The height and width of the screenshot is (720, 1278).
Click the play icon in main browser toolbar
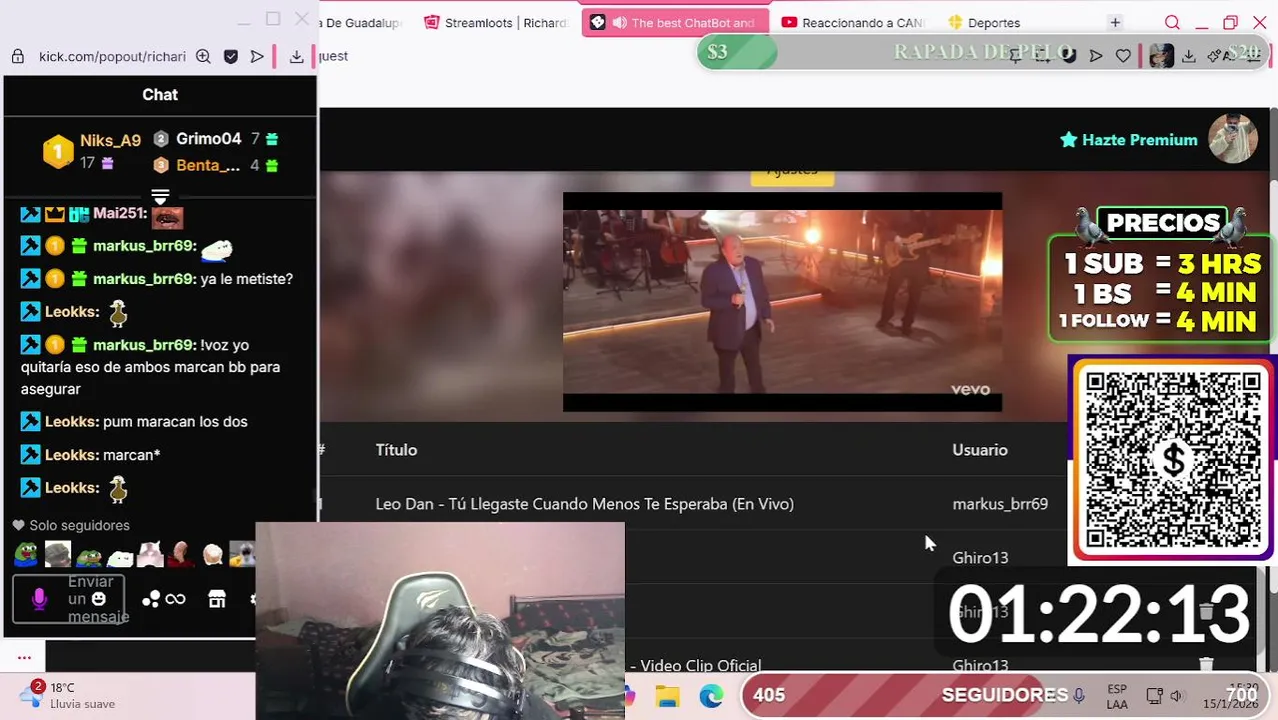[x=1096, y=56]
